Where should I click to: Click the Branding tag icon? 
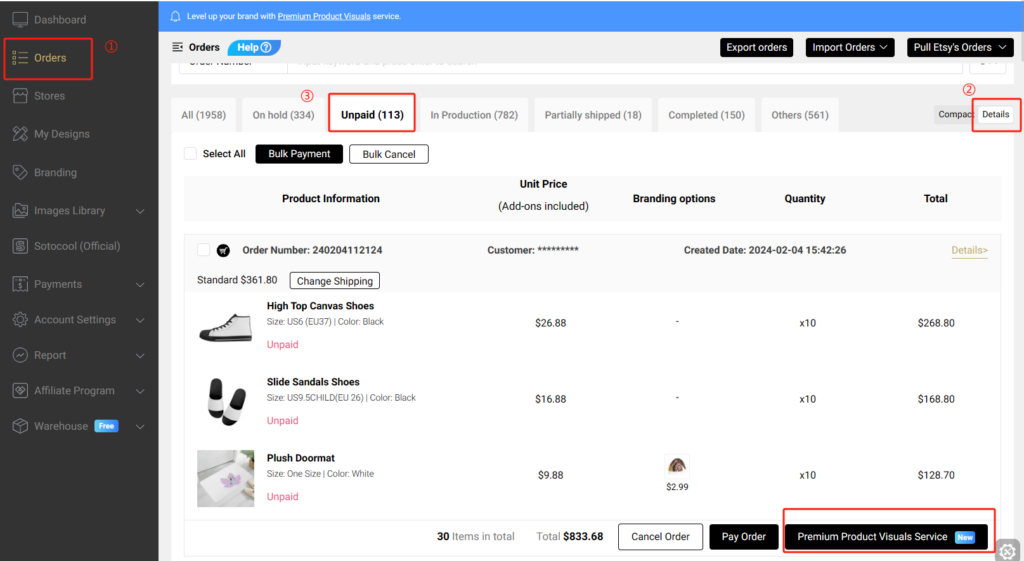[x=20, y=172]
